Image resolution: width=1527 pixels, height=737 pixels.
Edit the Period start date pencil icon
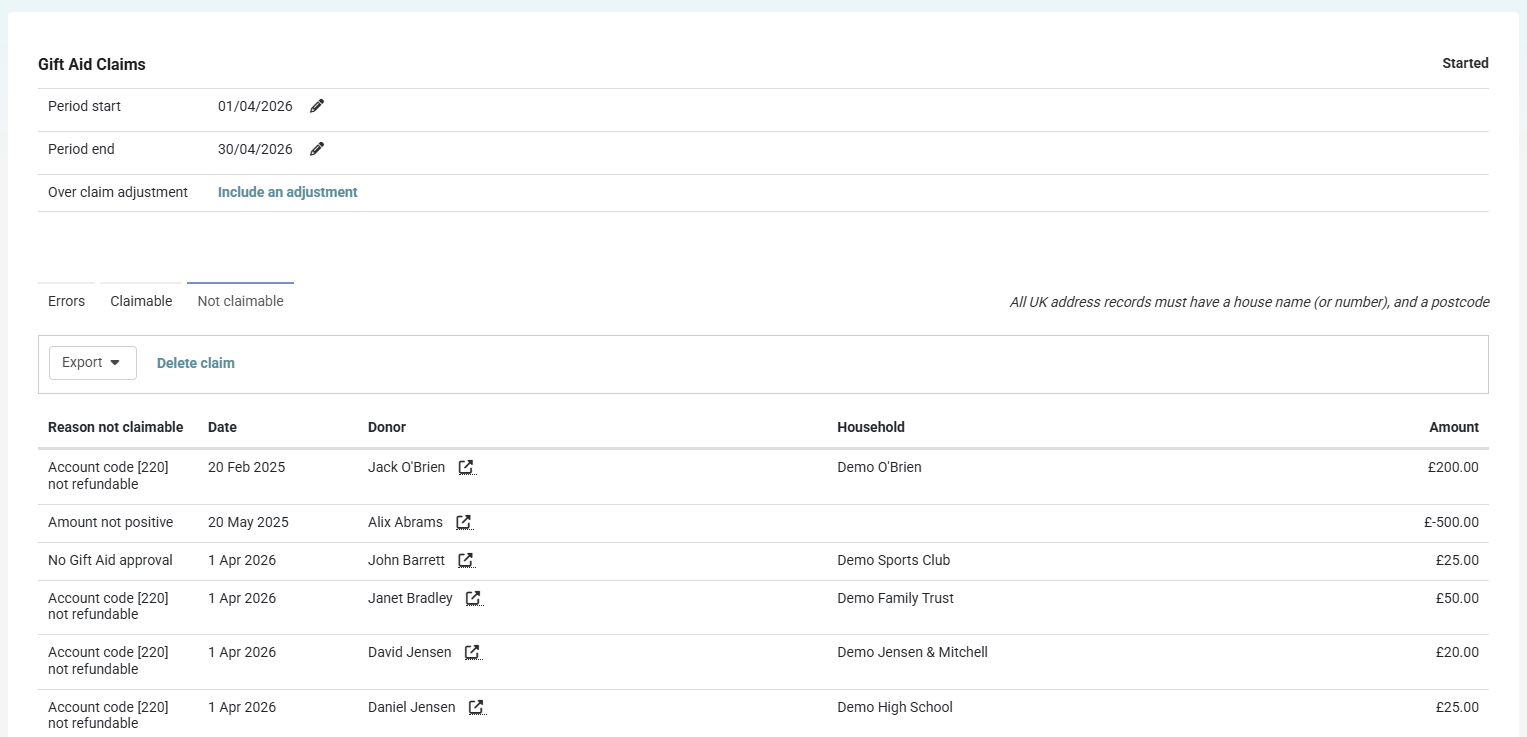tap(317, 106)
